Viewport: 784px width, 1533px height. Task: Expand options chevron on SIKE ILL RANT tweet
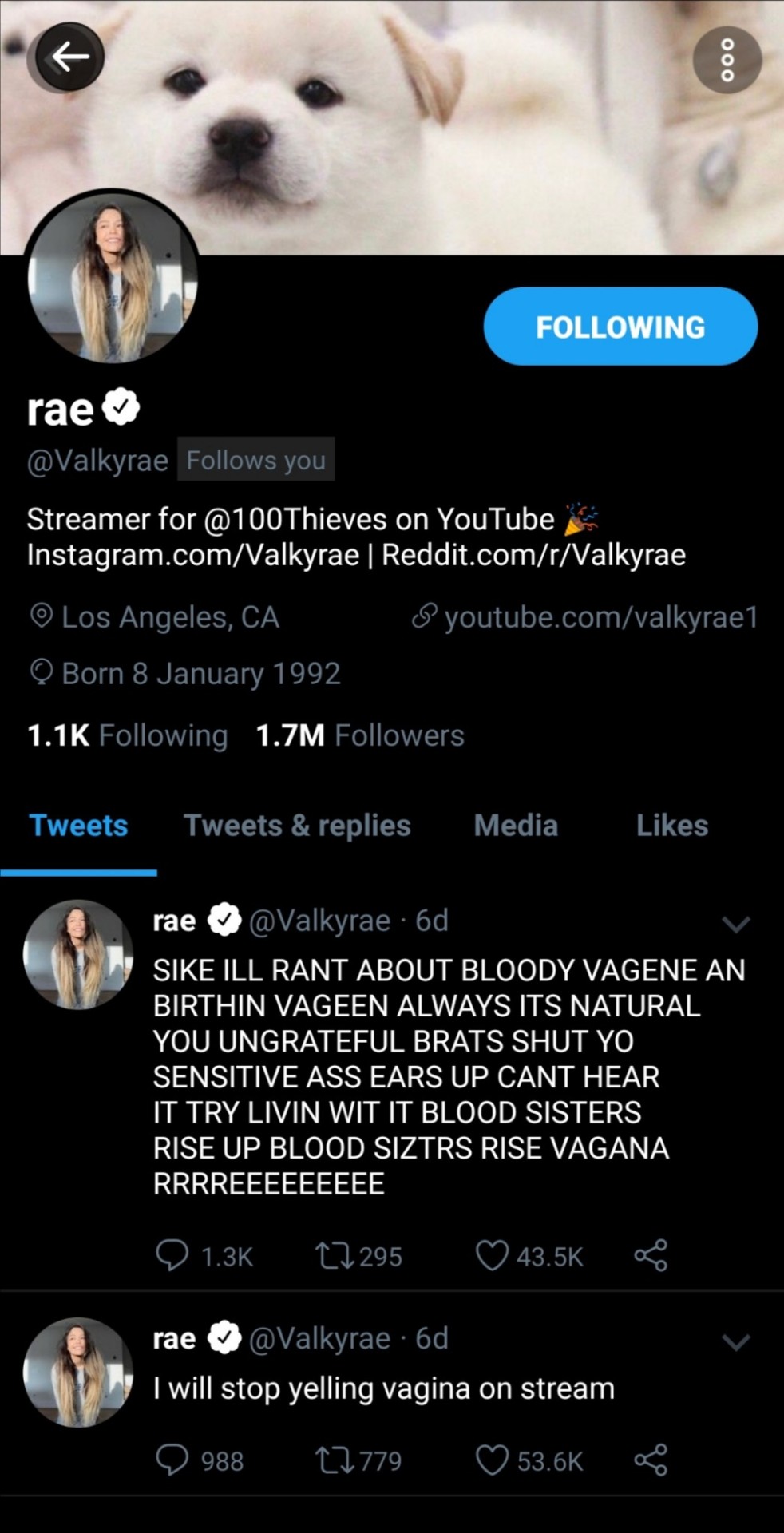coord(735,925)
